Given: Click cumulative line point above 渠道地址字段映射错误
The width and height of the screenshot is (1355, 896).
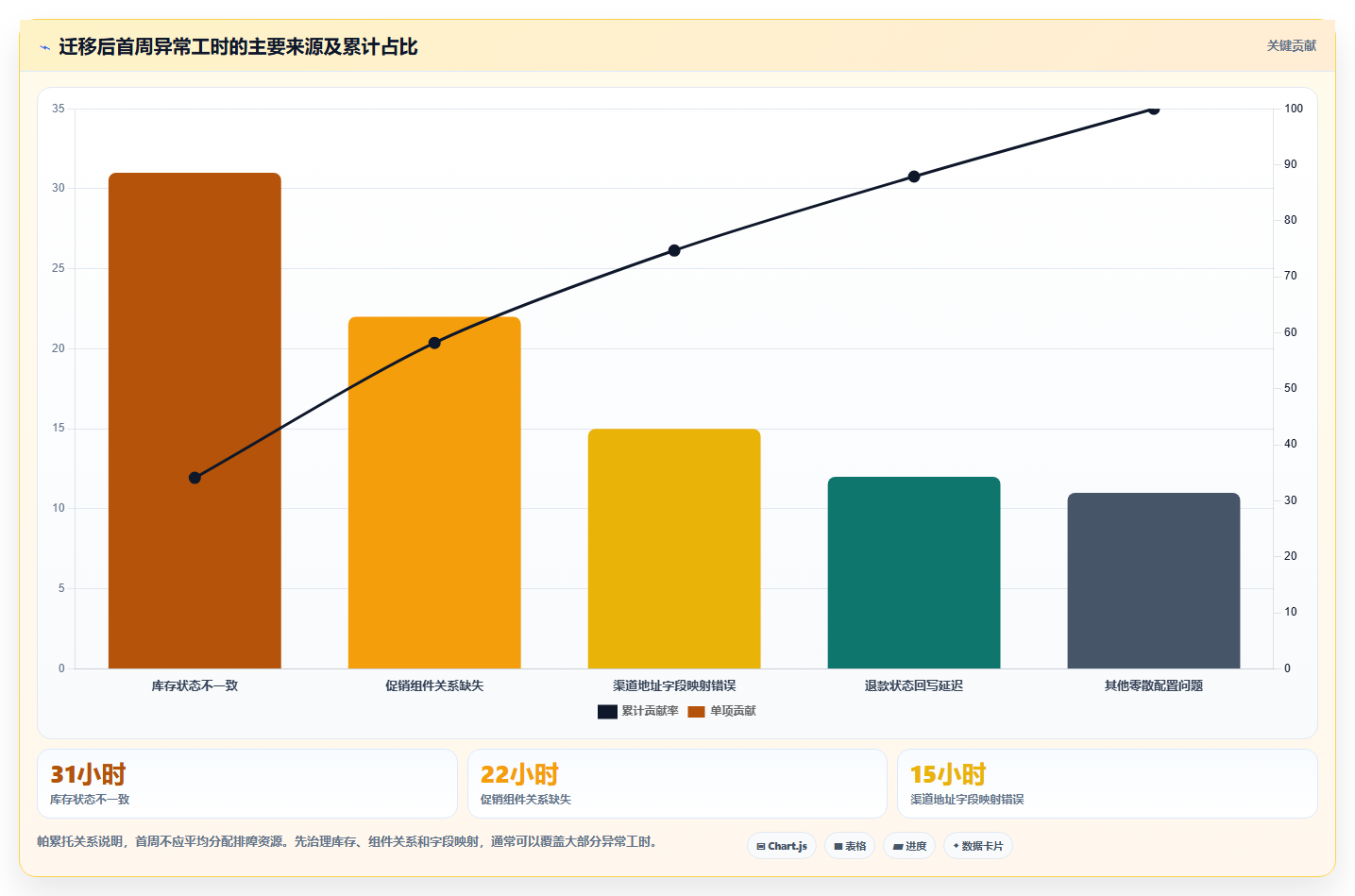Looking at the screenshot, I should [x=674, y=251].
